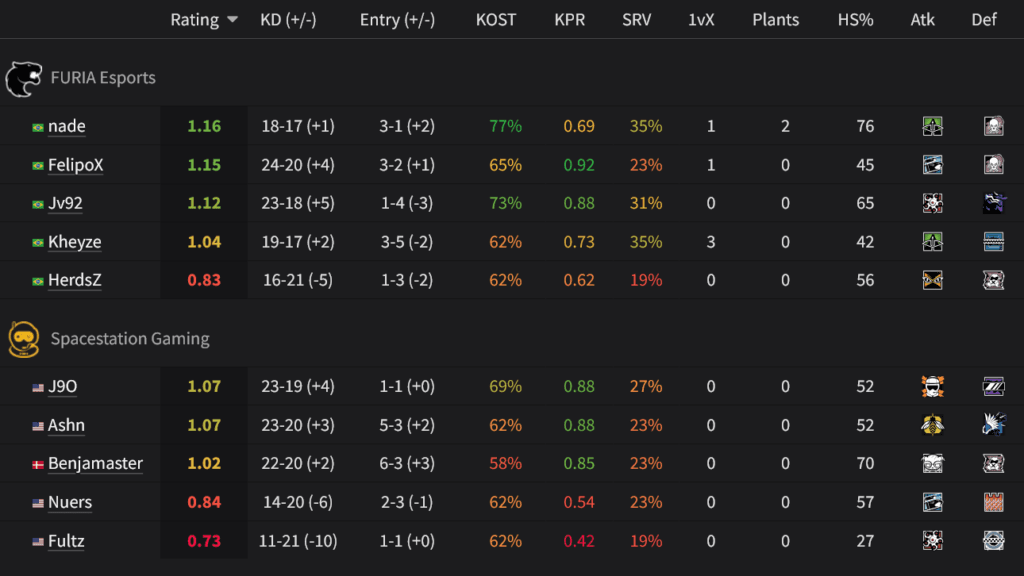
Task: Open the Rating sort dropdown arrow
Action: pyautogui.click(x=233, y=19)
